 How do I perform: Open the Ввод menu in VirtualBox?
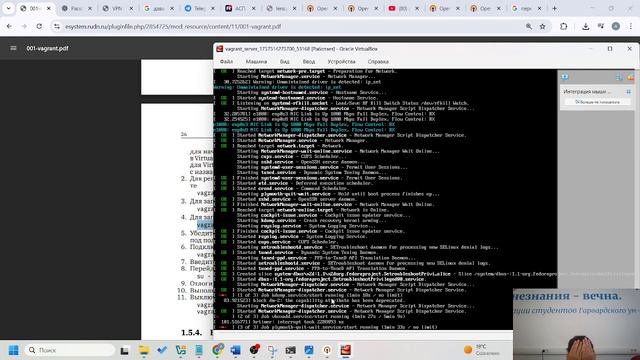tap(309, 62)
